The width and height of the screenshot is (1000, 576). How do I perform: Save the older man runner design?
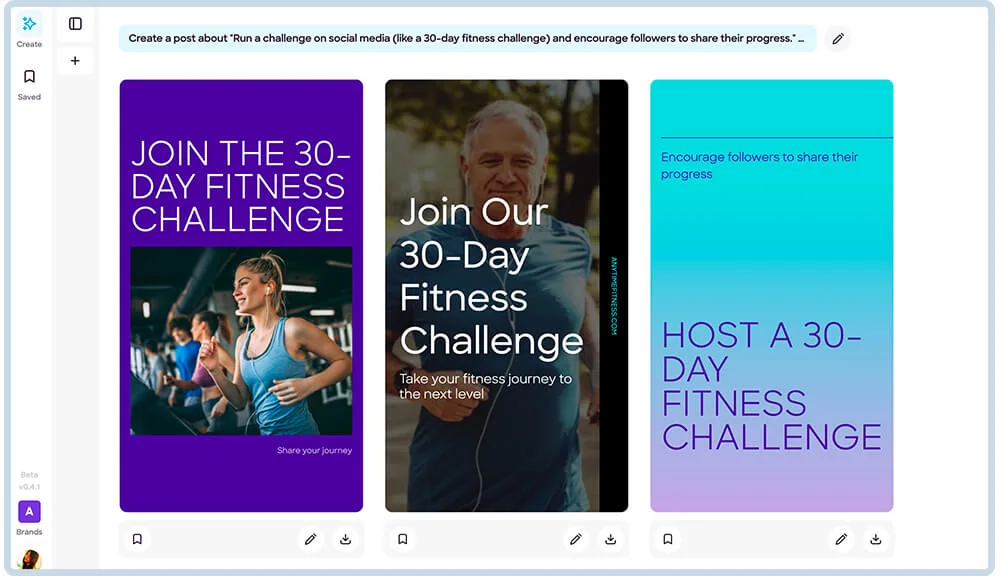pyautogui.click(x=402, y=539)
